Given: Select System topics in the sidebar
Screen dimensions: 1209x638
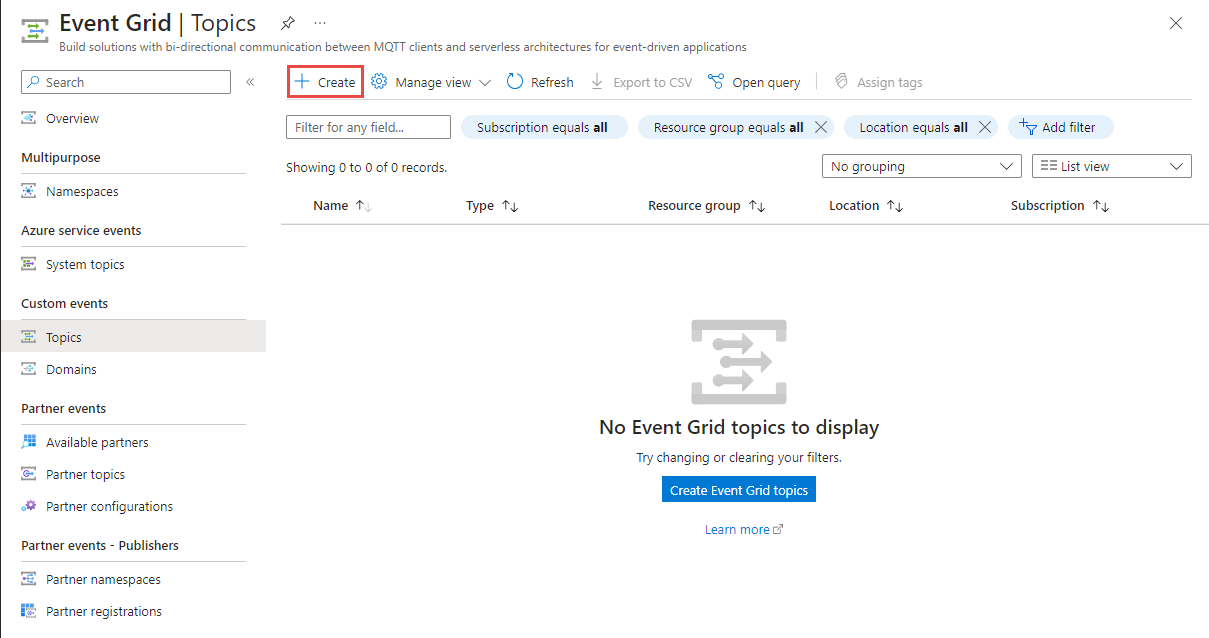Looking at the screenshot, I should pos(85,263).
